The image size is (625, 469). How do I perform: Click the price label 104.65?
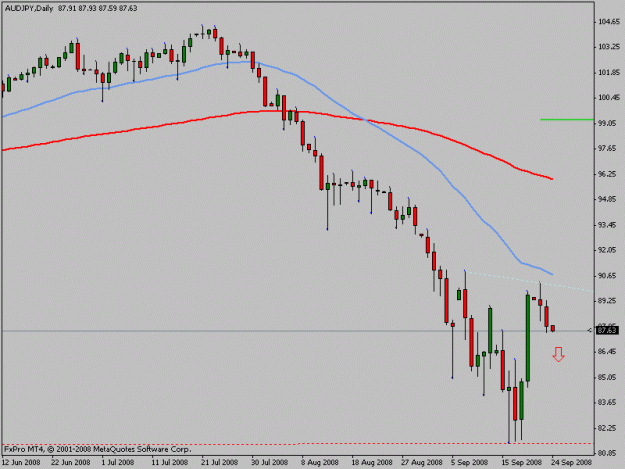[x=609, y=22]
